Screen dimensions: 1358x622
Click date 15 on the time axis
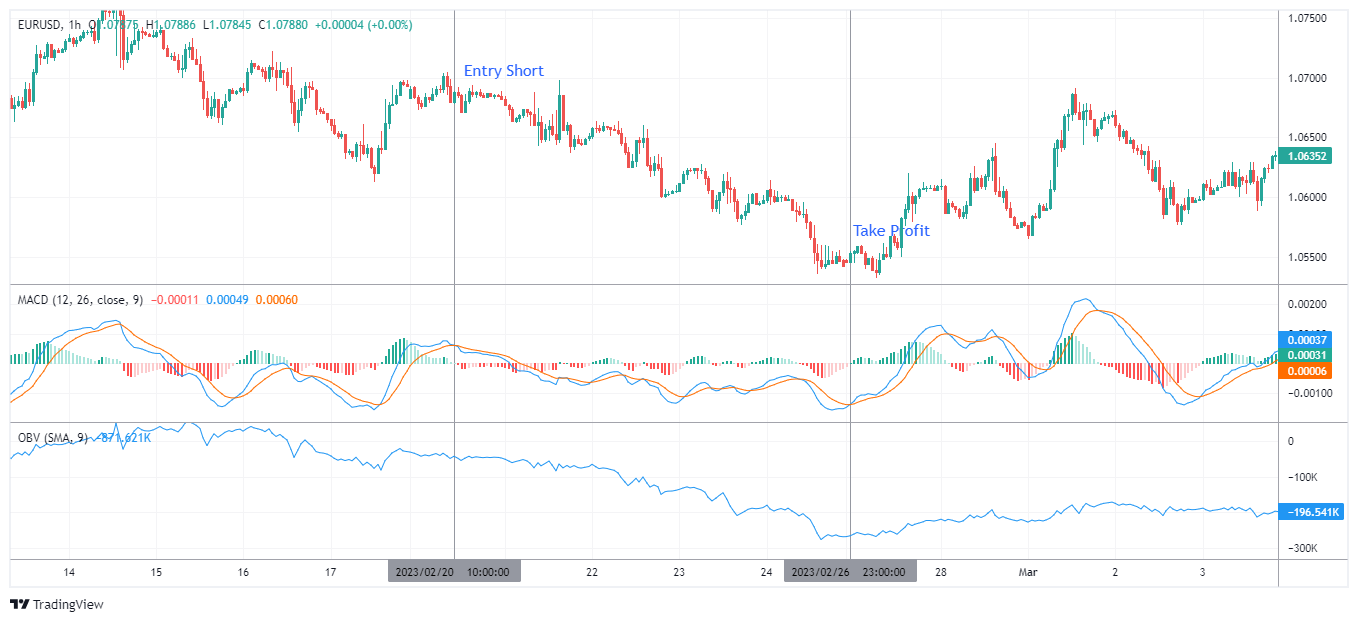[156, 572]
